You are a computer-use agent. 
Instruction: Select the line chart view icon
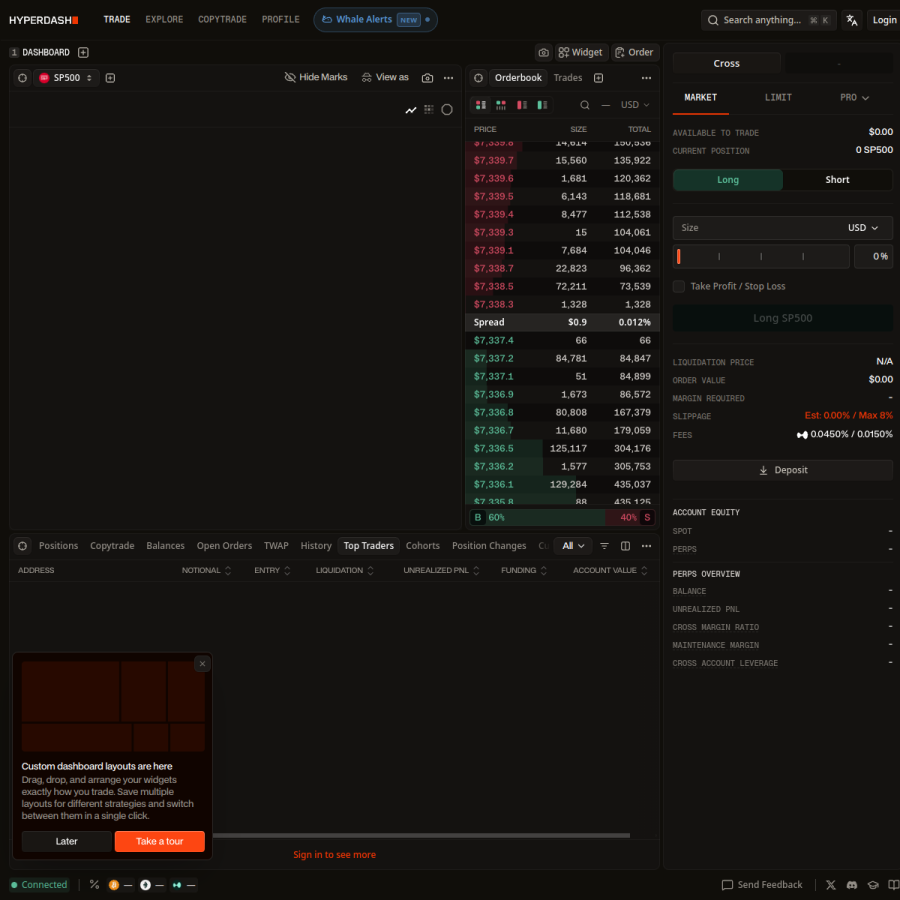click(410, 110)
